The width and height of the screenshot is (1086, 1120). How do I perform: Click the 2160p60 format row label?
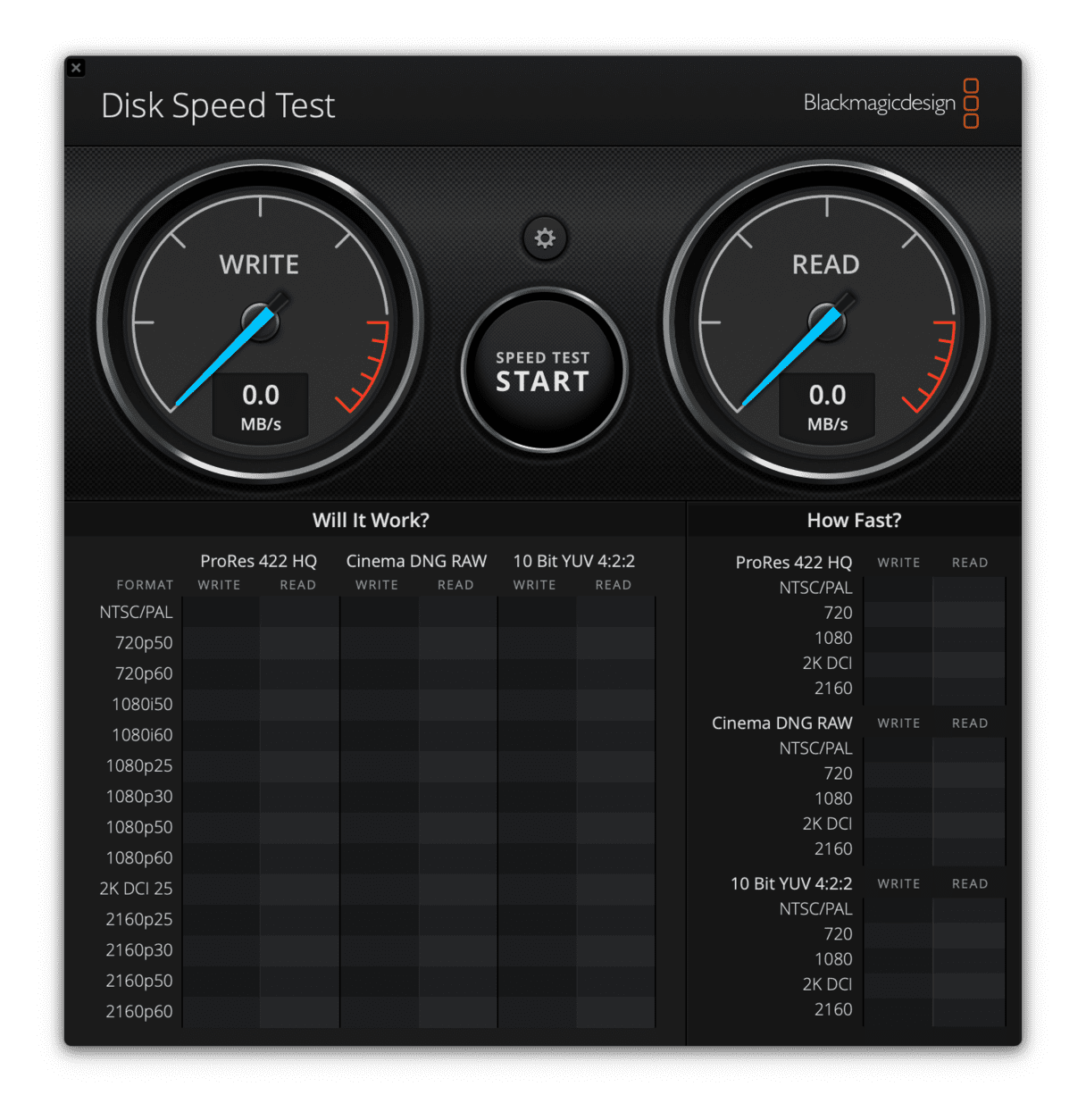[139, 1011]
